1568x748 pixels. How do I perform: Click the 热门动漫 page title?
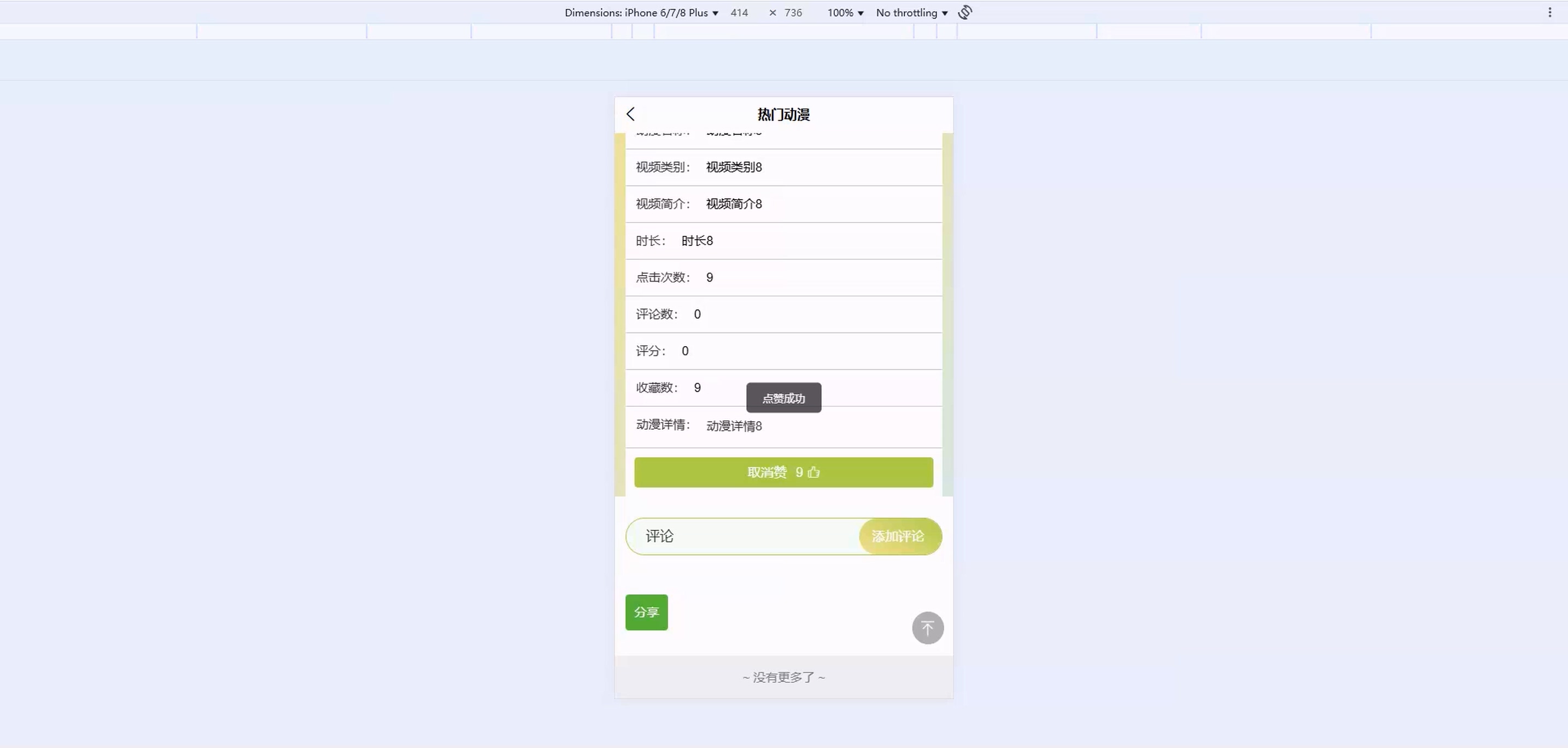783,114
